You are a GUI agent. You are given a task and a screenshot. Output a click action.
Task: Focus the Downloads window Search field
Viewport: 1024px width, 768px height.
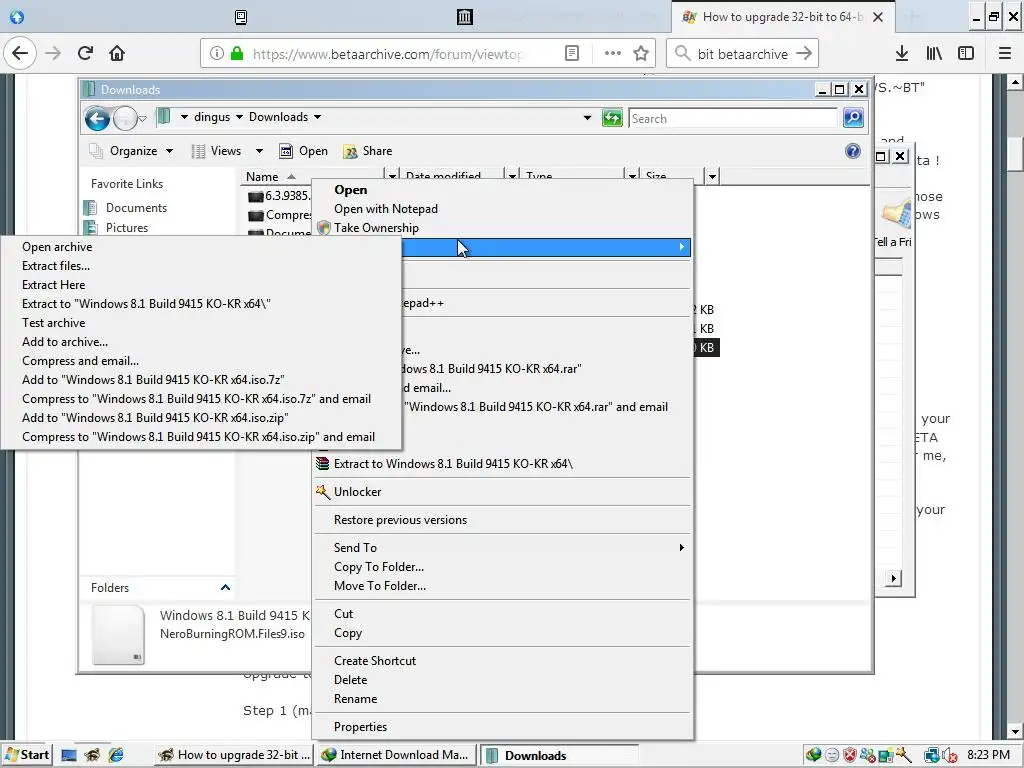click(x=732, y=118)
